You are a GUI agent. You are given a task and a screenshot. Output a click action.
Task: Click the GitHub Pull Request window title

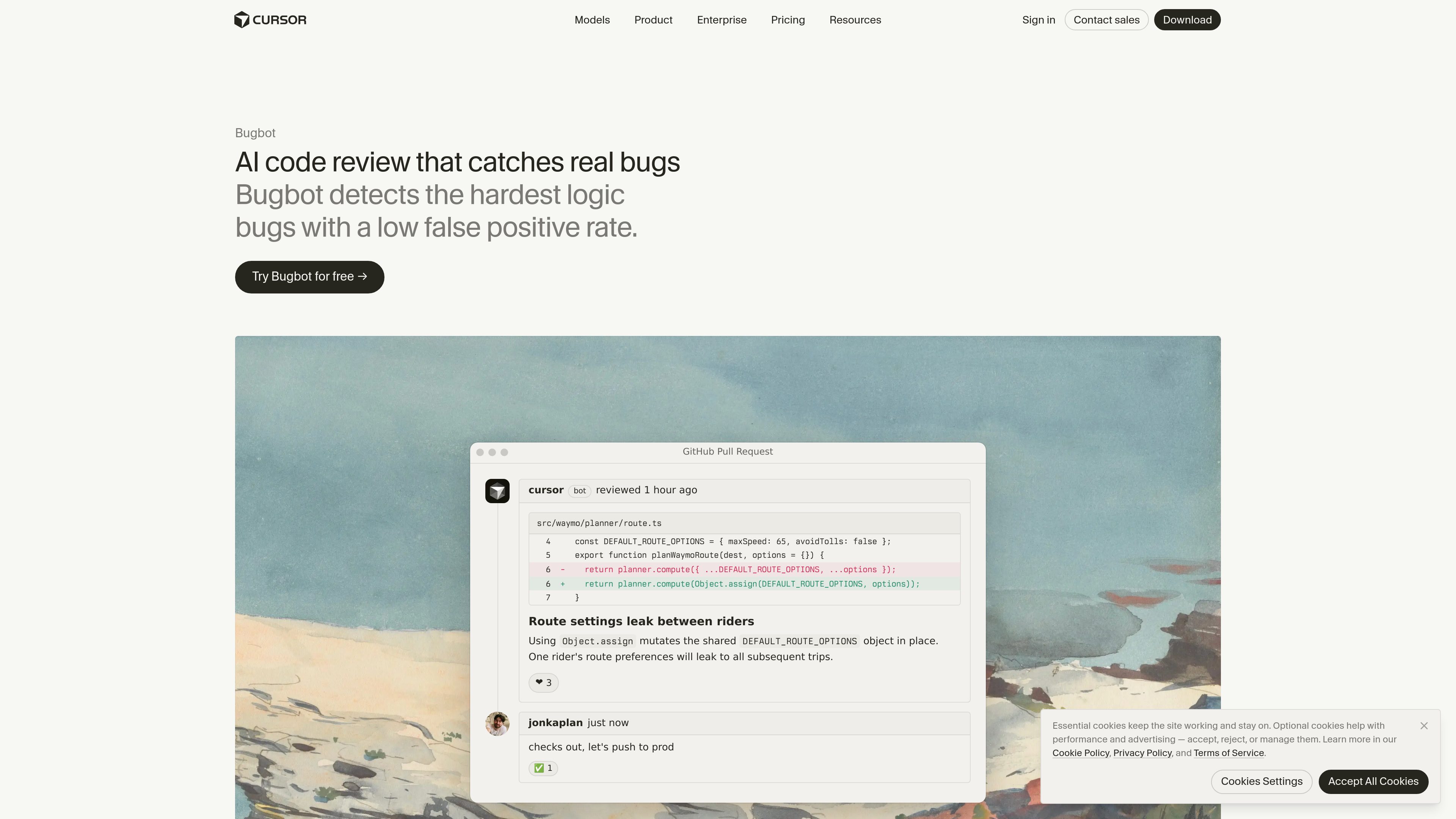tap(728, 452)
